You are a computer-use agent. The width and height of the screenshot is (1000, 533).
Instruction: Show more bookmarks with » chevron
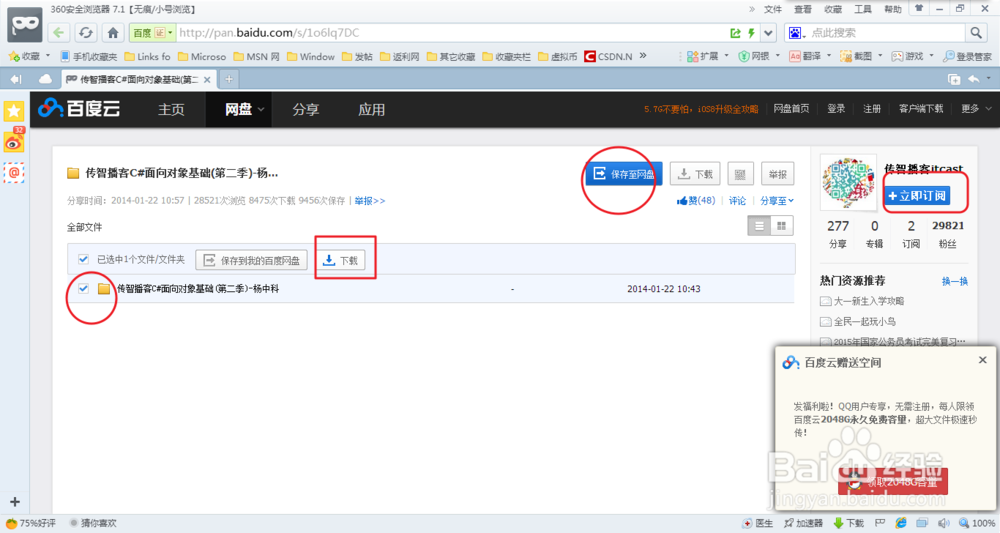click(x=643, y=56)
